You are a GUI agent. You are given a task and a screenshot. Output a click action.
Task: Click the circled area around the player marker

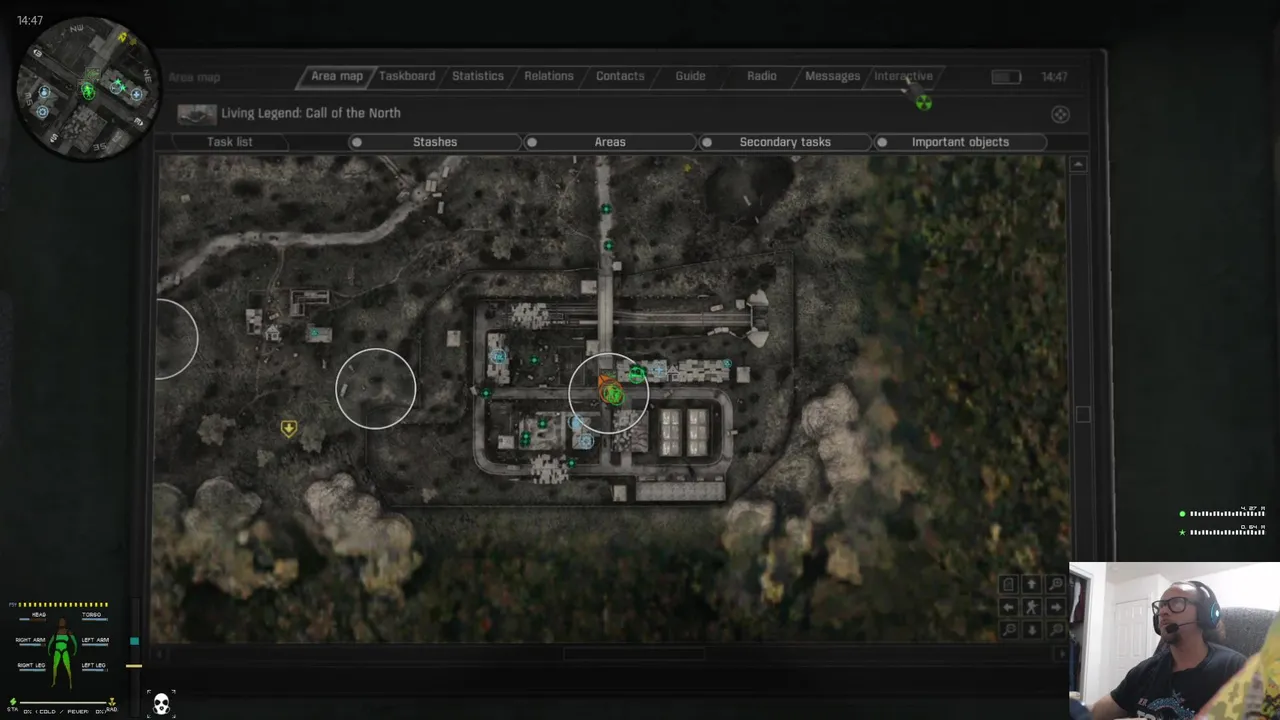click(609, 393)
